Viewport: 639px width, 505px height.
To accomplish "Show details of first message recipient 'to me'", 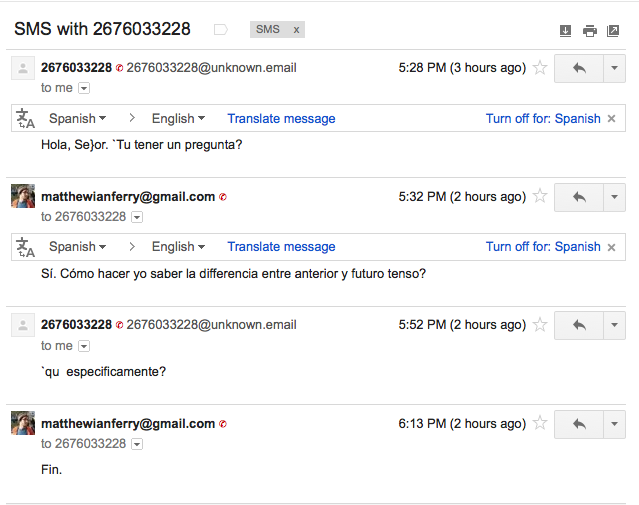I will 84,88.
